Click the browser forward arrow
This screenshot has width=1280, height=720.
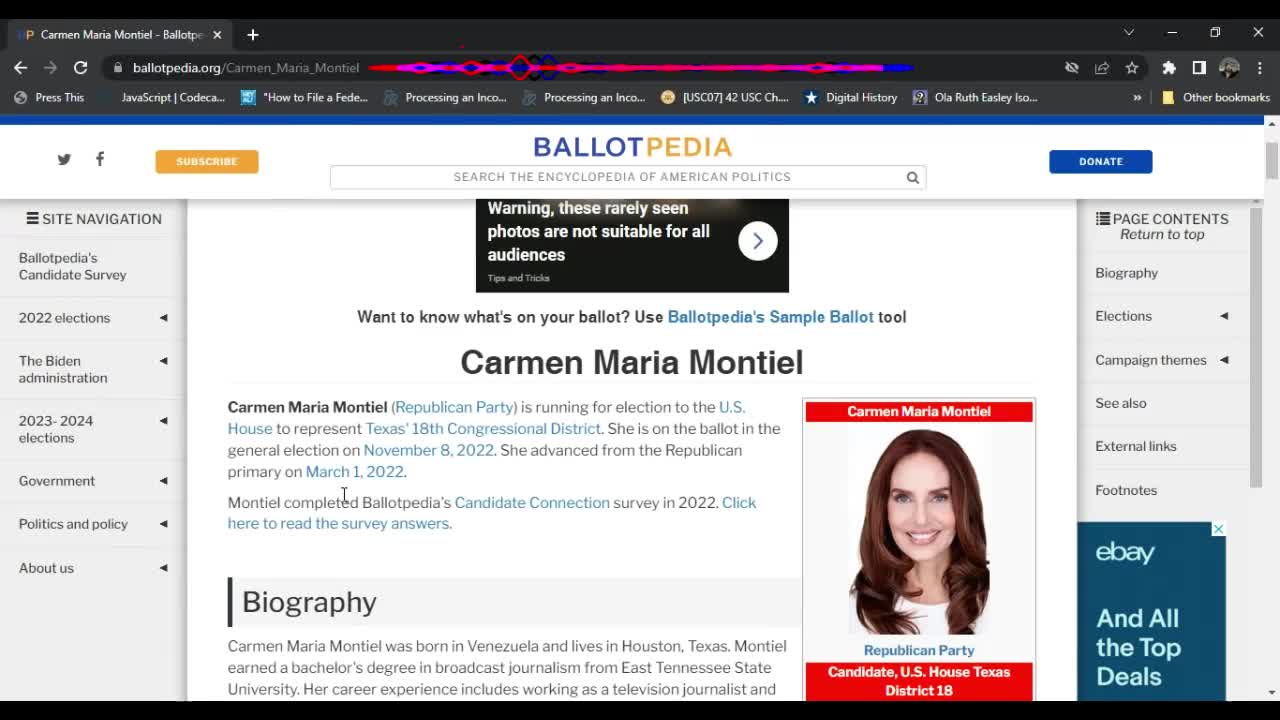pos(50,67)
